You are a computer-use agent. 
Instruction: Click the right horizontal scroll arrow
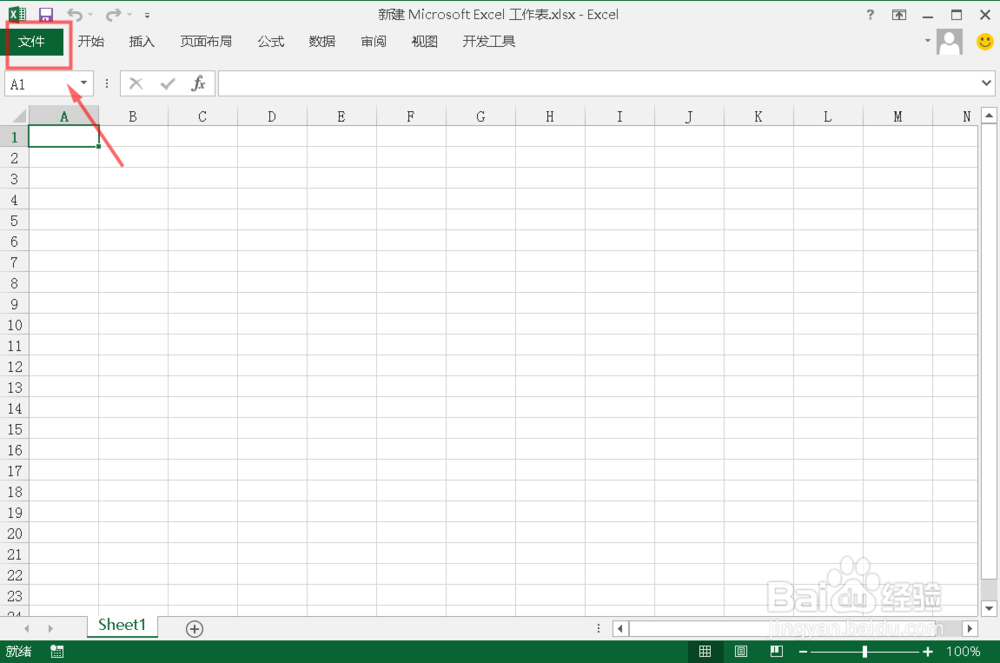[x=970, y=629]
